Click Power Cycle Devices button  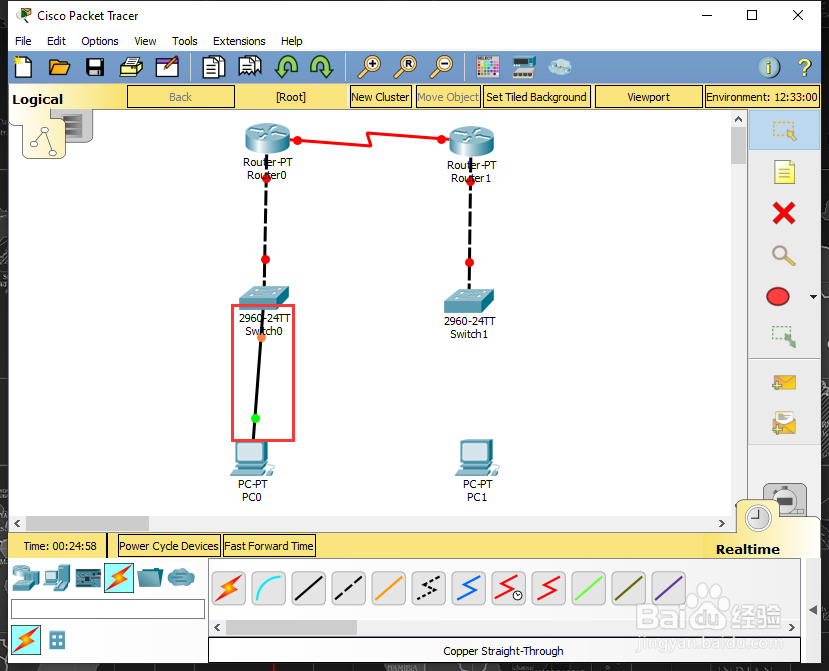169,546
